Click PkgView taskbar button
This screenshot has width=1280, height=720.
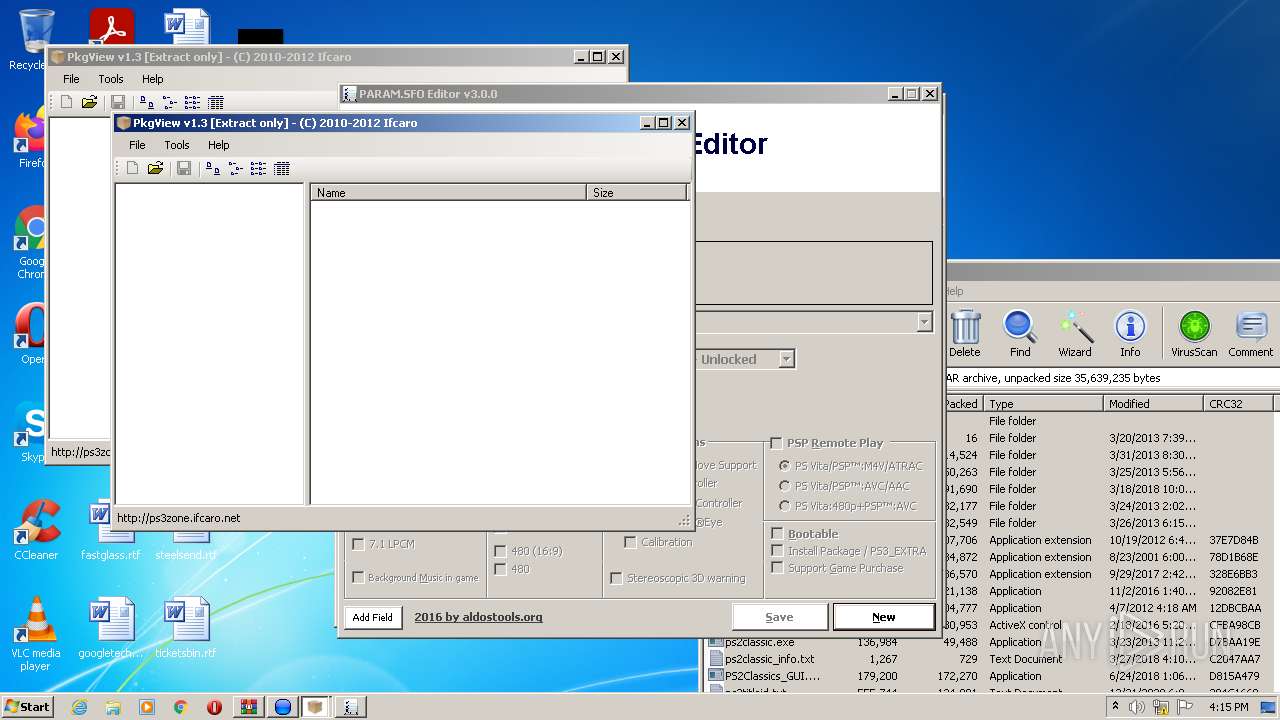pyautogui.click(x=316, y=707)
